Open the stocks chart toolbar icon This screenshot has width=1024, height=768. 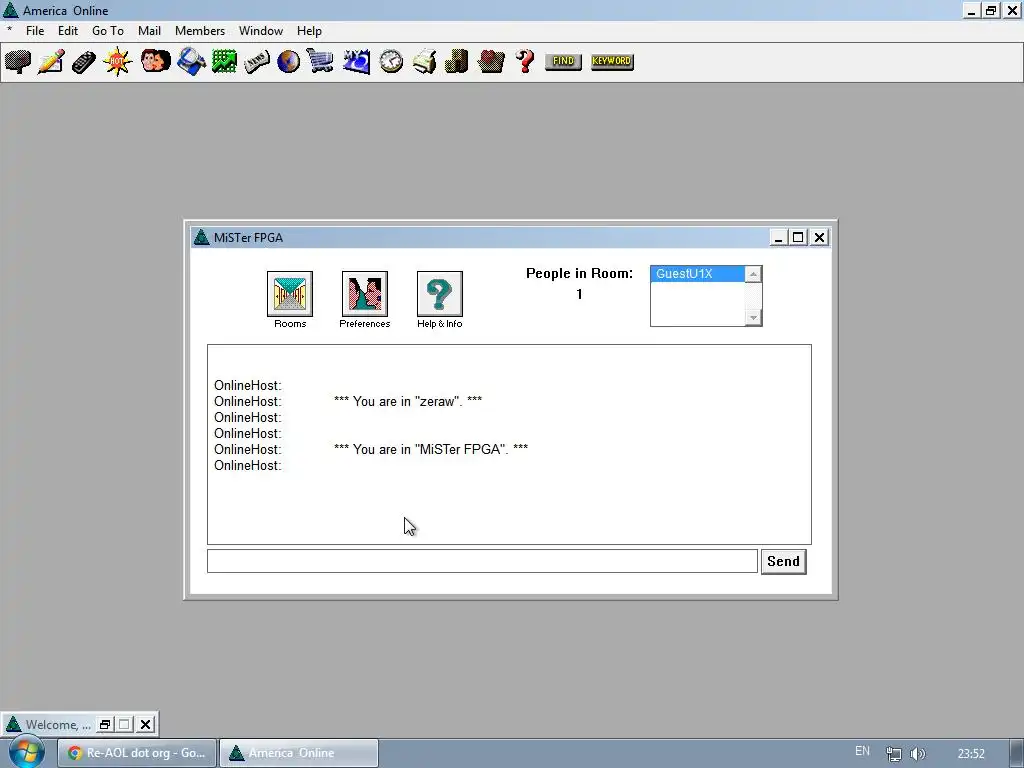click(224, 62)
